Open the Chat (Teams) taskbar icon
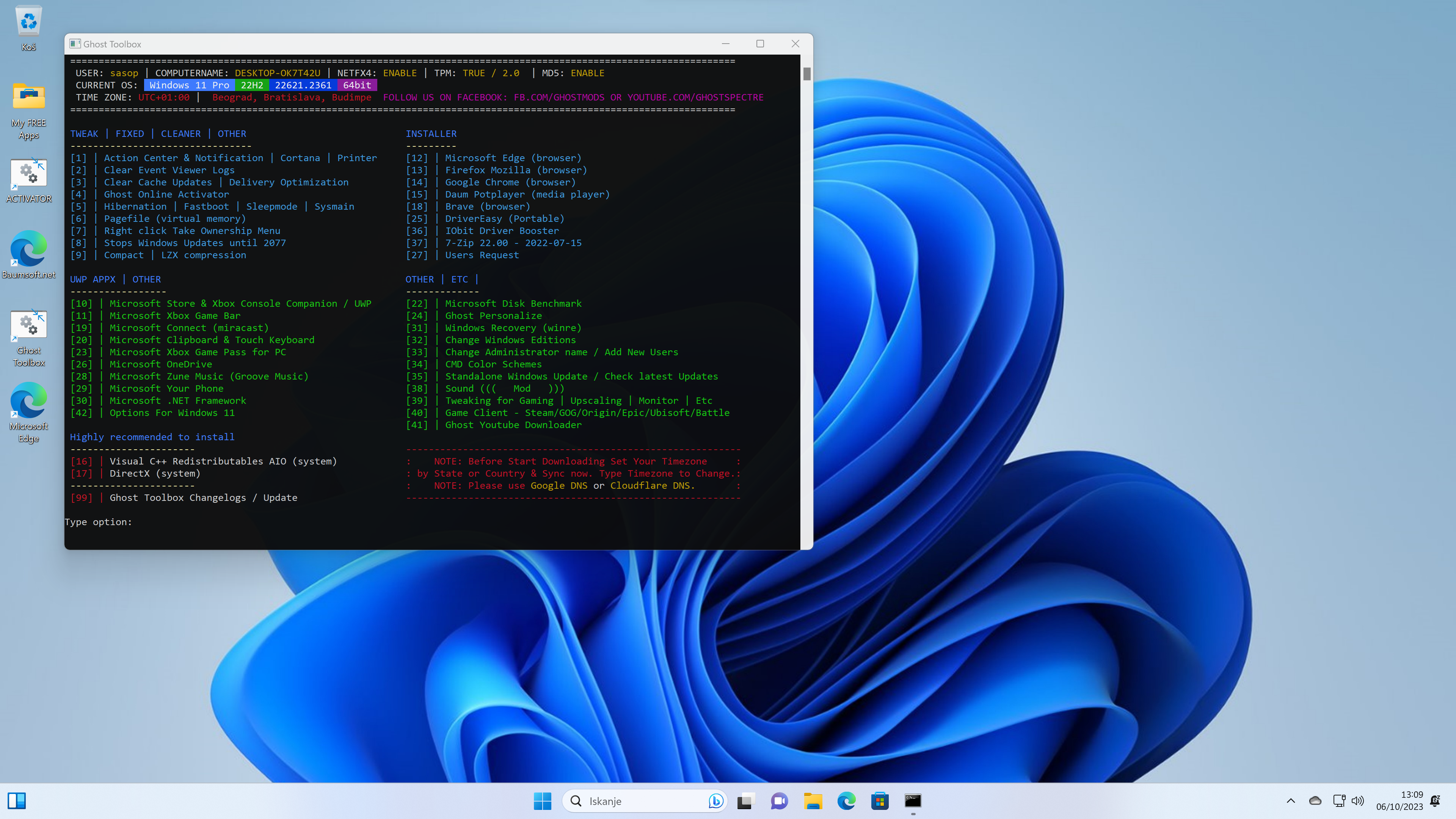The image size is (1456, 819). point(779,800)
